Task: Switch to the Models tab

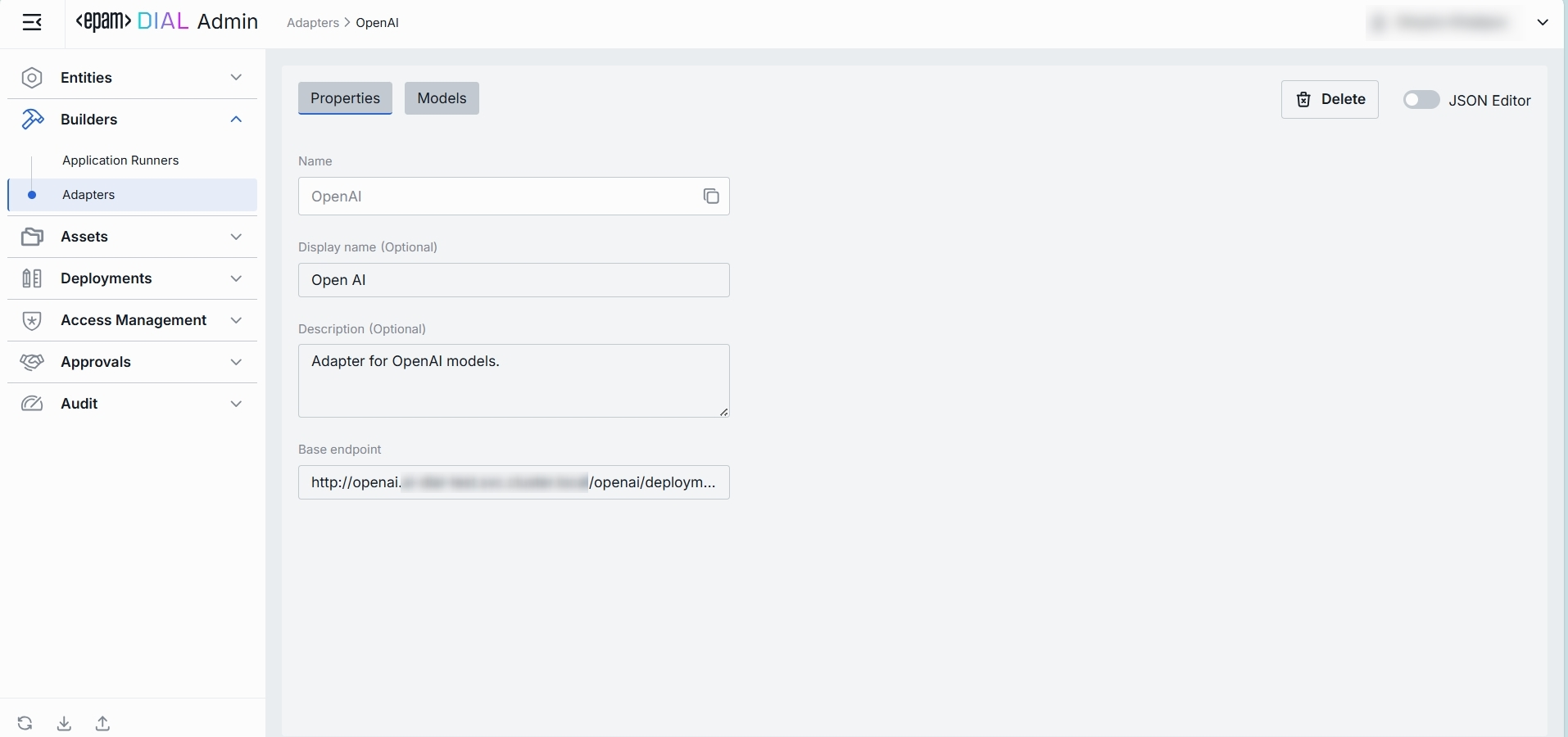Action: pyautogui.click(x=442, y=98)
